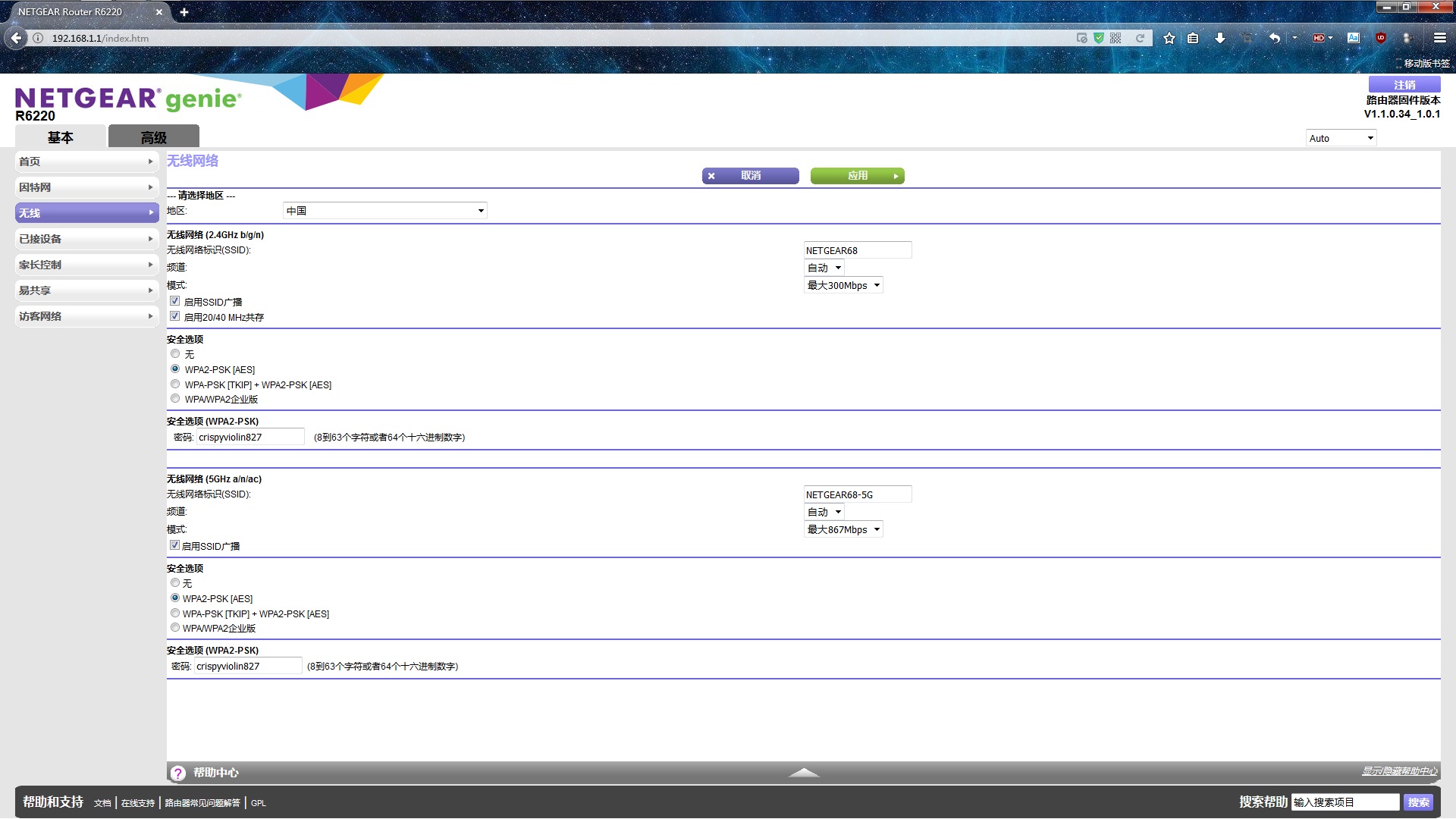
Task: Select 2.4GHz WPA-PSK [TKIP] + WPA2-PSK [AES]
Action: pyautogui.click(x=175, y=384)
